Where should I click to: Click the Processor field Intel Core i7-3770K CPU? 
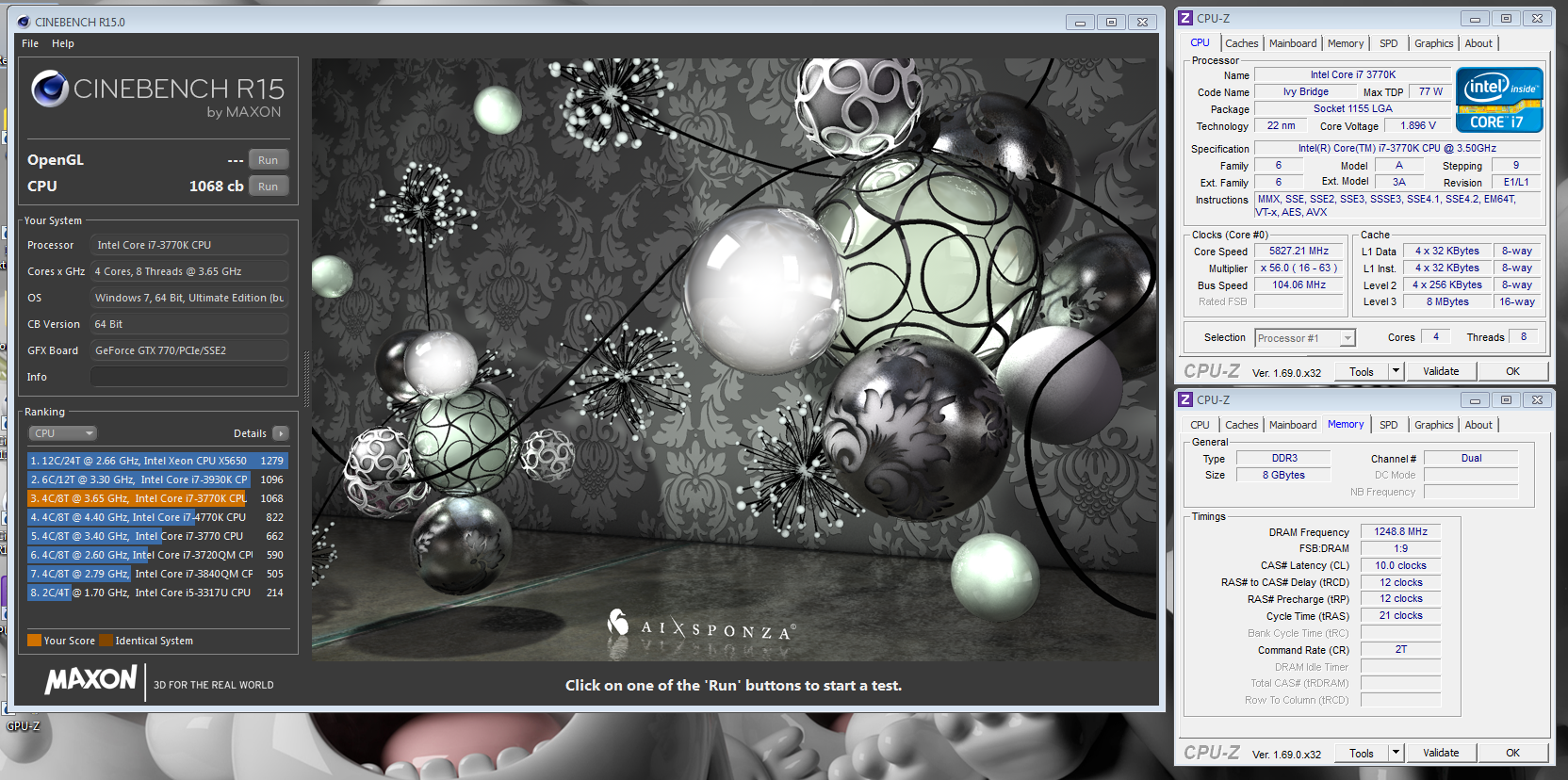point(189,245)
